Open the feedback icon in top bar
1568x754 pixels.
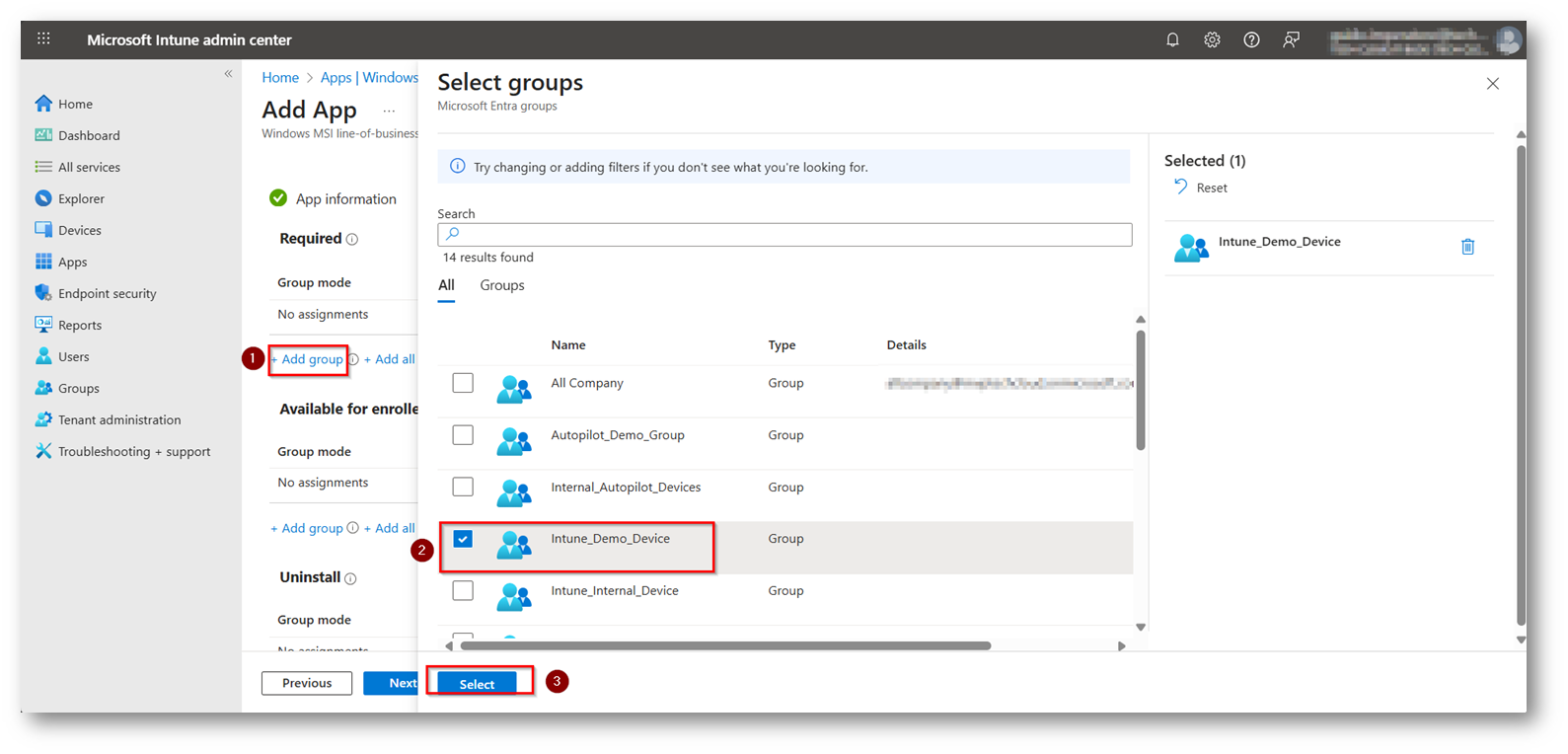(x=1291, y=39)
